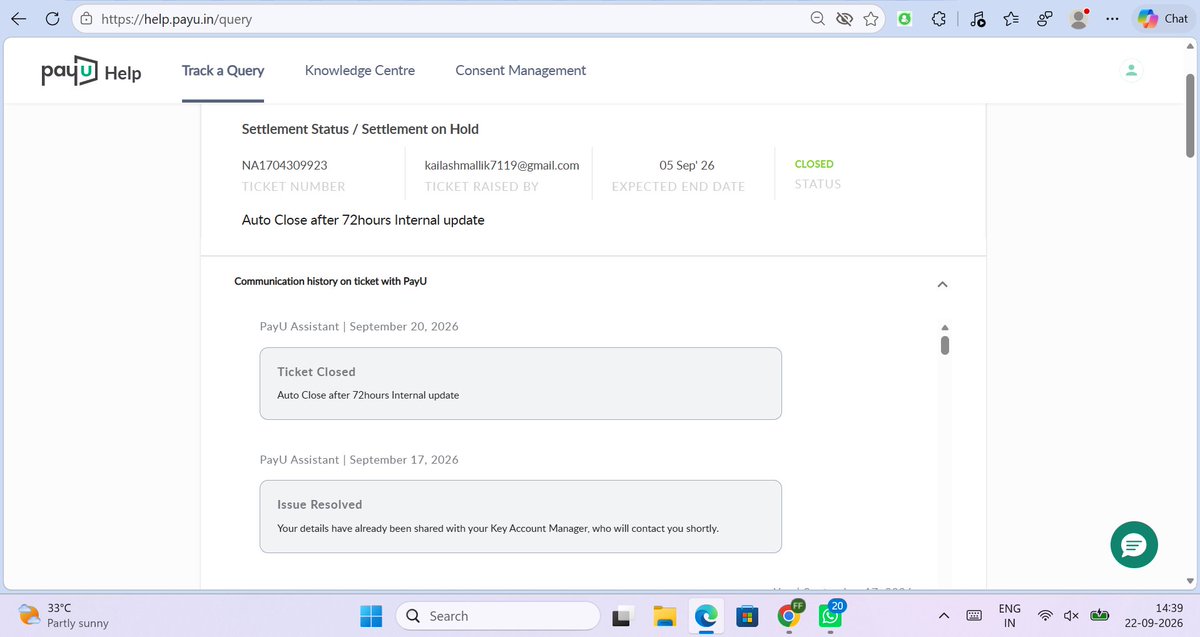The height and width of the screenshot is (637, 1200).
Task: Click the help.payu.in address bar URL
Action: point(176,18)
